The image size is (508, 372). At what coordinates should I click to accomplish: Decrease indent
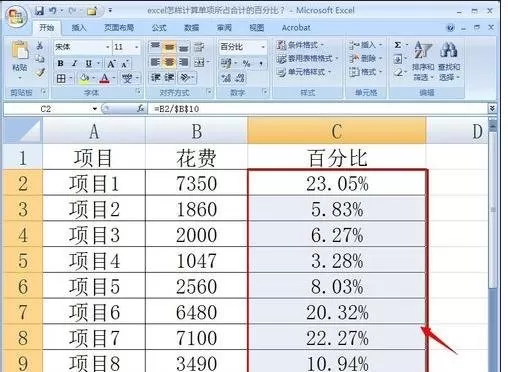pyautogui.click(x=155, y=78)
